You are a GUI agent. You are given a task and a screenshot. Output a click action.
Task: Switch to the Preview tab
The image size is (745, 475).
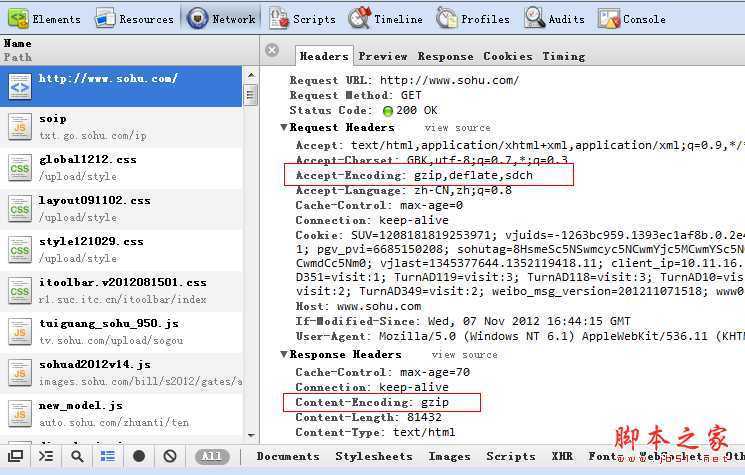(x=383, y=56)
